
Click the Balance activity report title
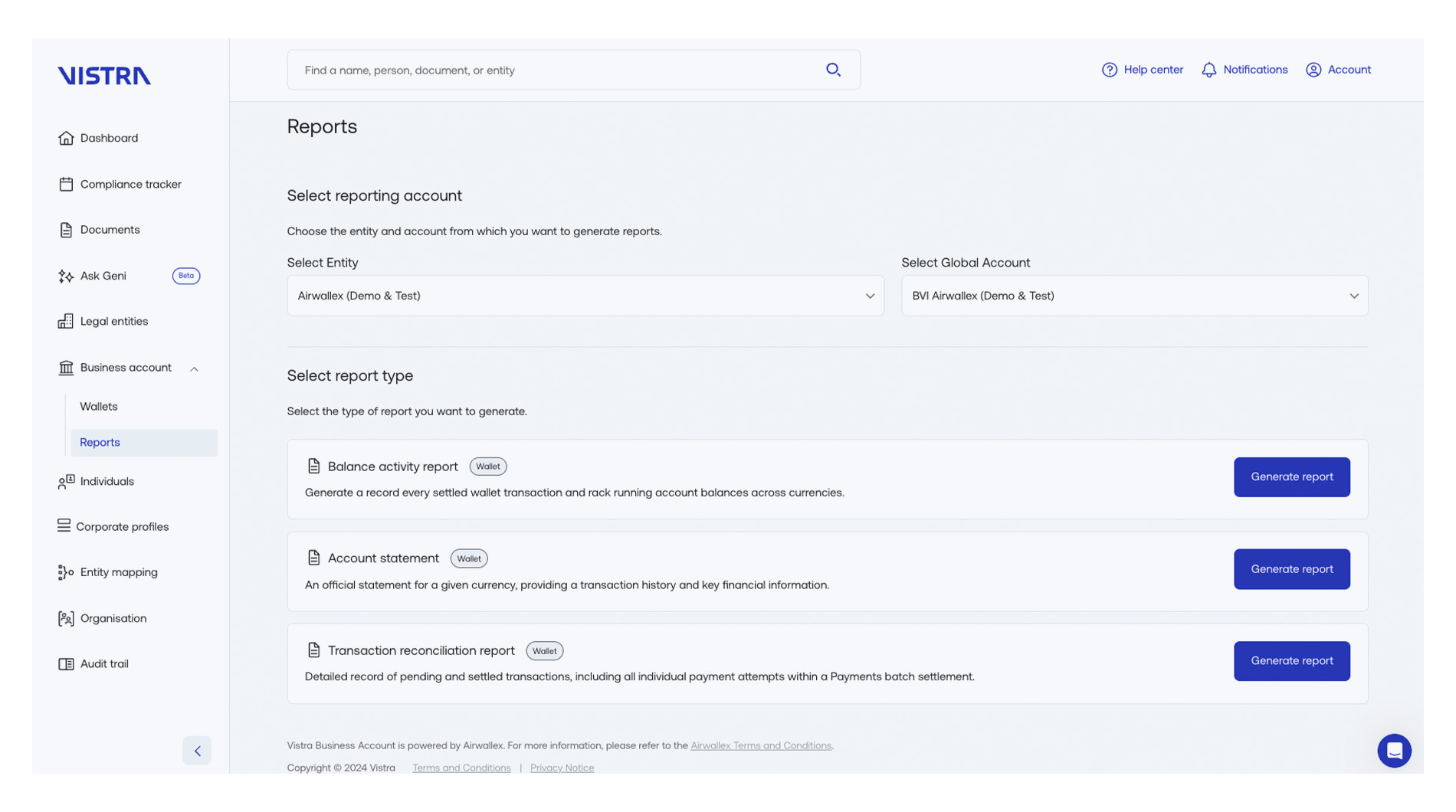[x=393, y=467]
